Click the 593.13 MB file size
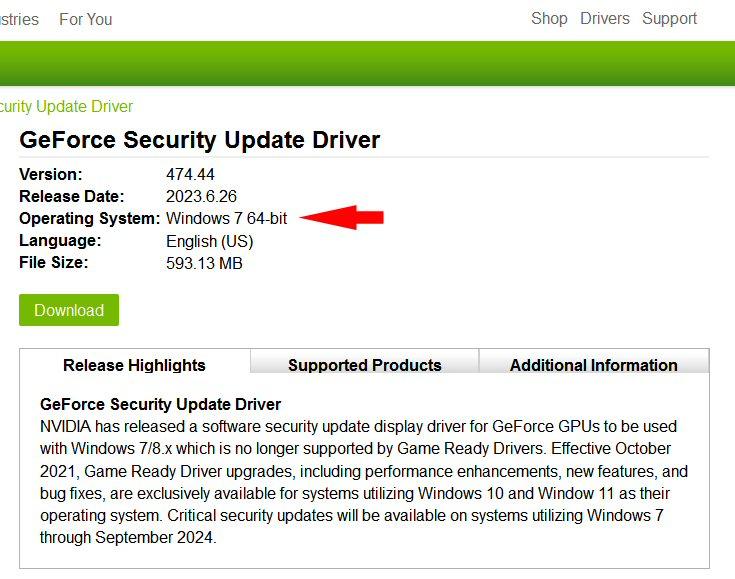735x579 pixels. 204,263
